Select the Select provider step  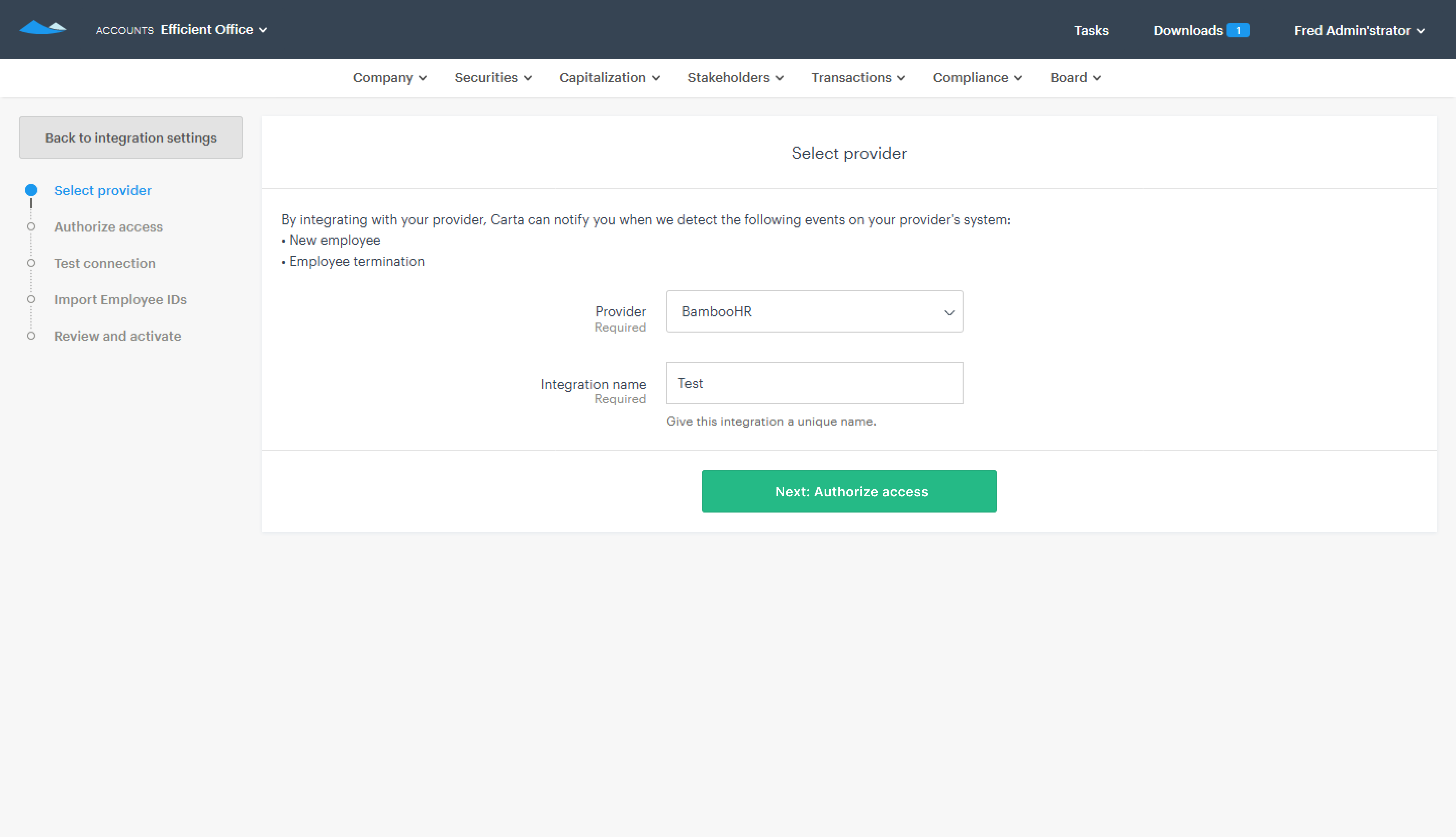pos(102,190)
